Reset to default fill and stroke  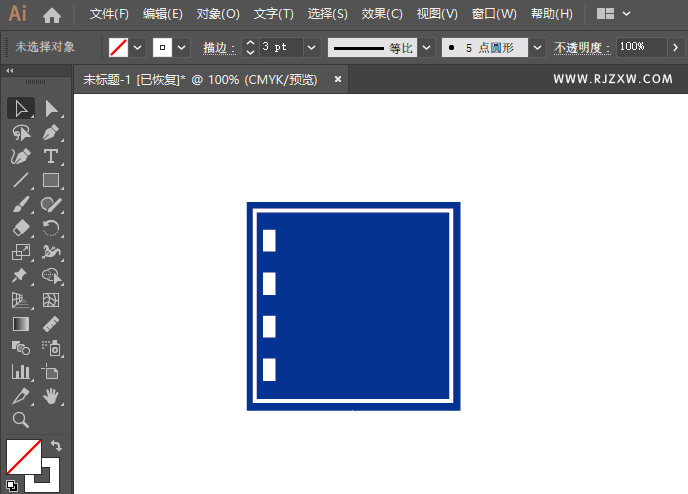(11, 486)
